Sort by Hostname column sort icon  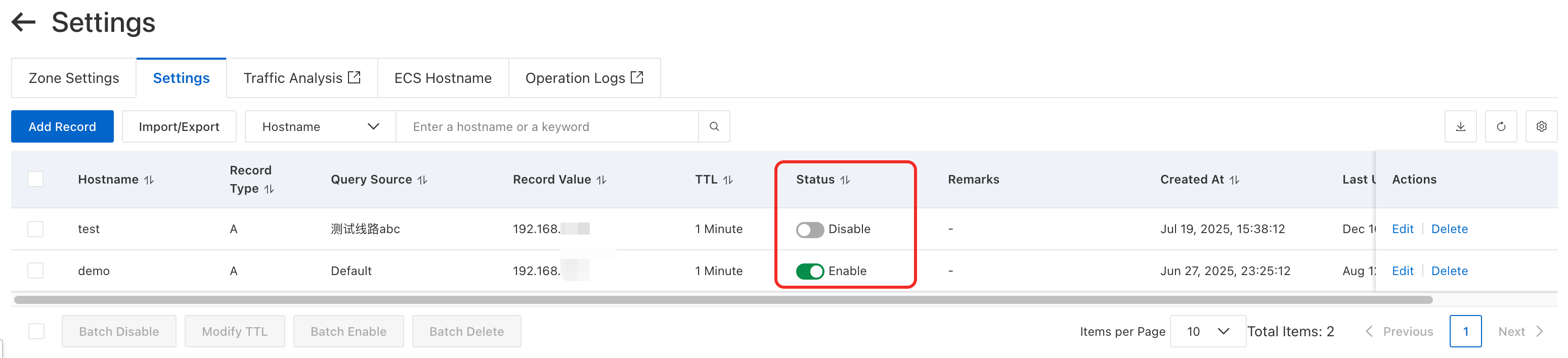149,180
